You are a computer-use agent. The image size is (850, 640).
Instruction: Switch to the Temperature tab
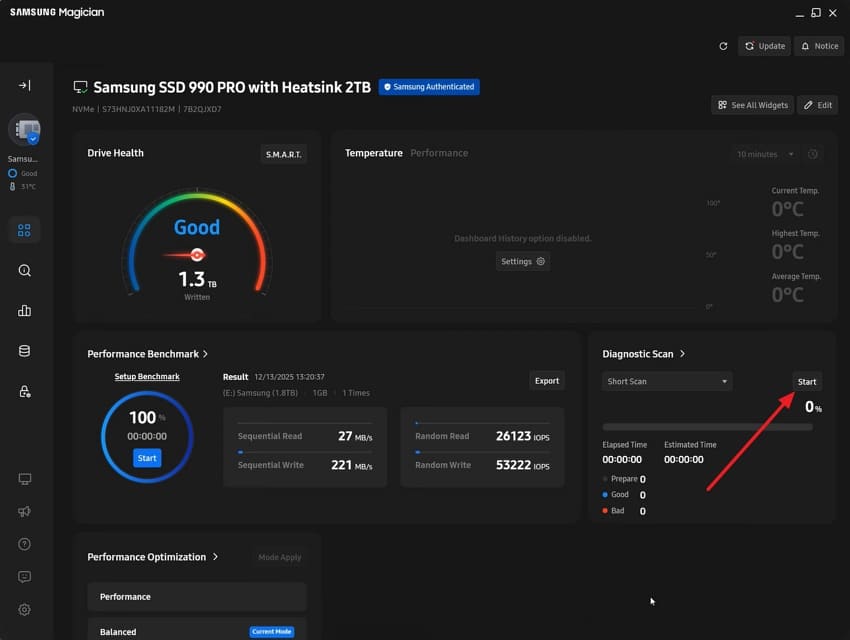374,153
